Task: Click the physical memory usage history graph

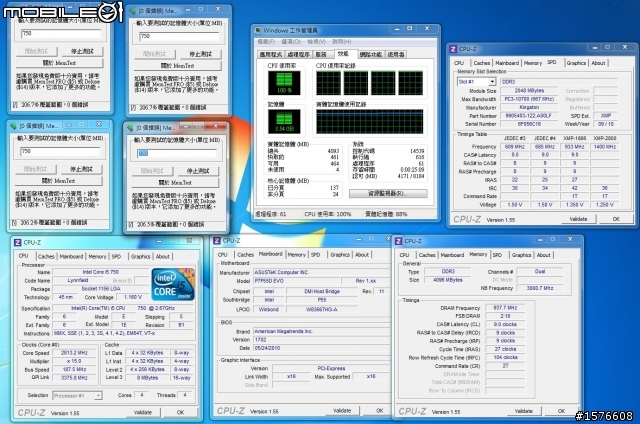Action: click(x=369, y=122)
